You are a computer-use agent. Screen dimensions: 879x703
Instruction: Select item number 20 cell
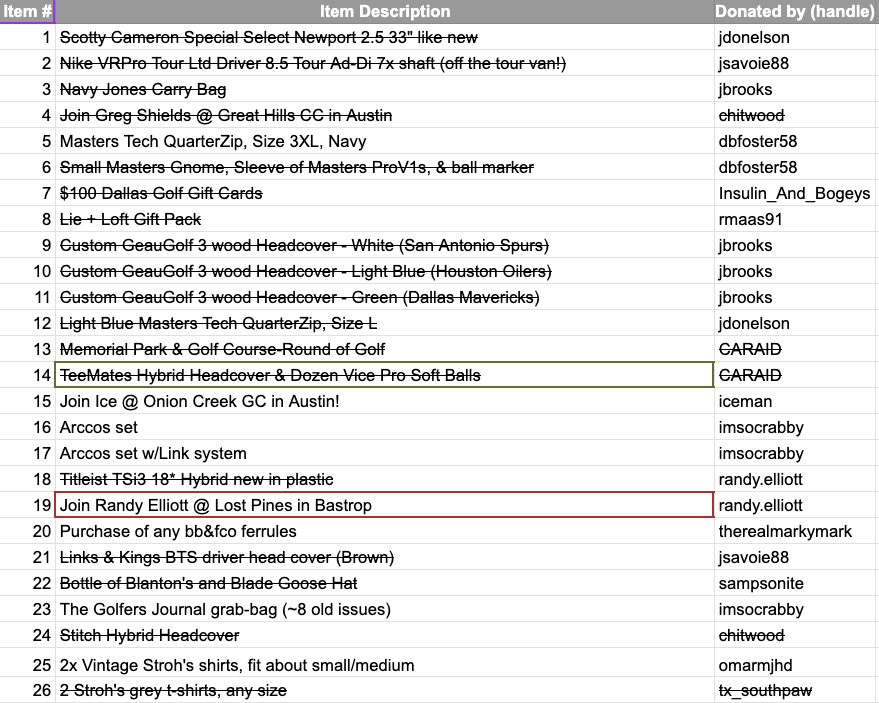(27, 531)
